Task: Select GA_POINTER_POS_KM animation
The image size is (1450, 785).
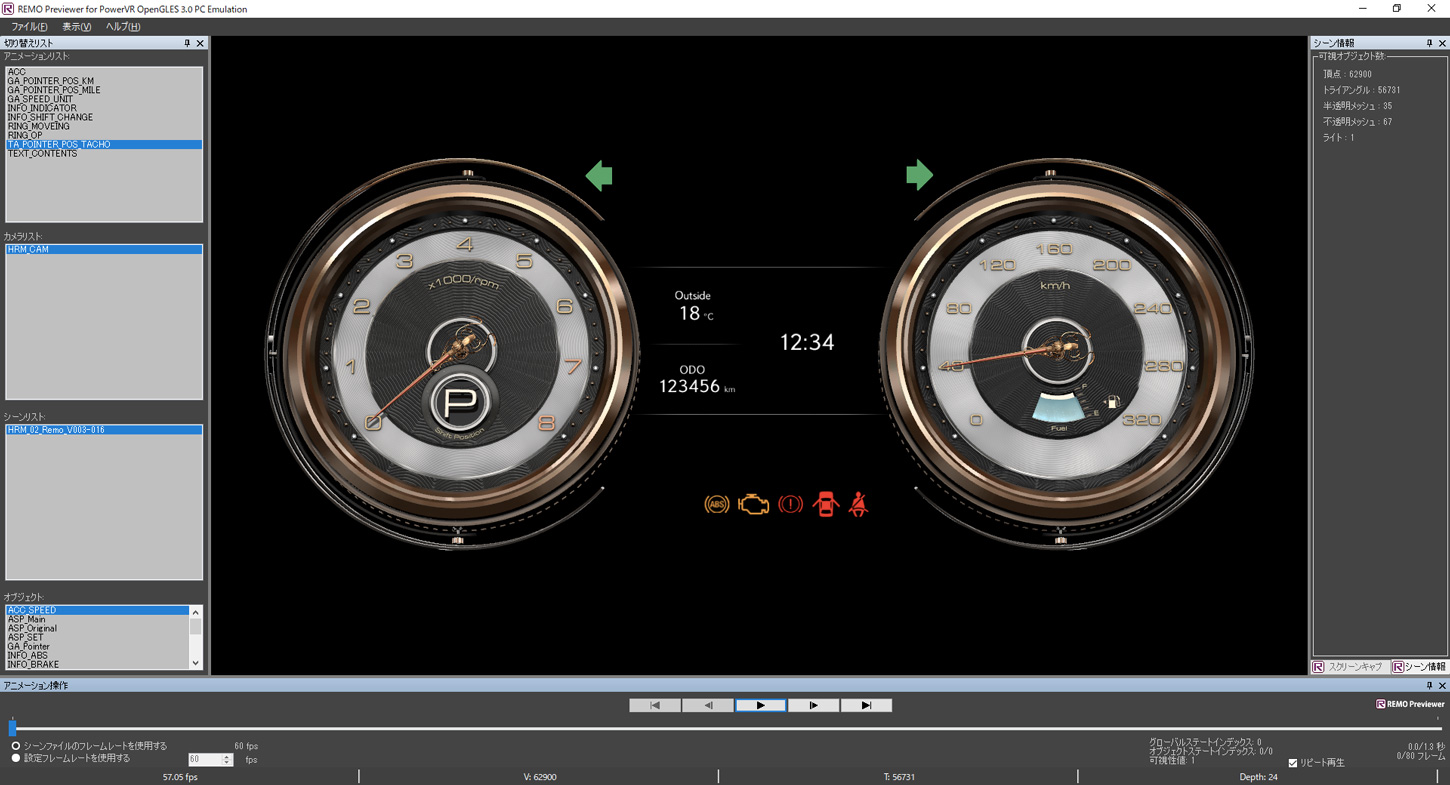Action: coord(104,81)
